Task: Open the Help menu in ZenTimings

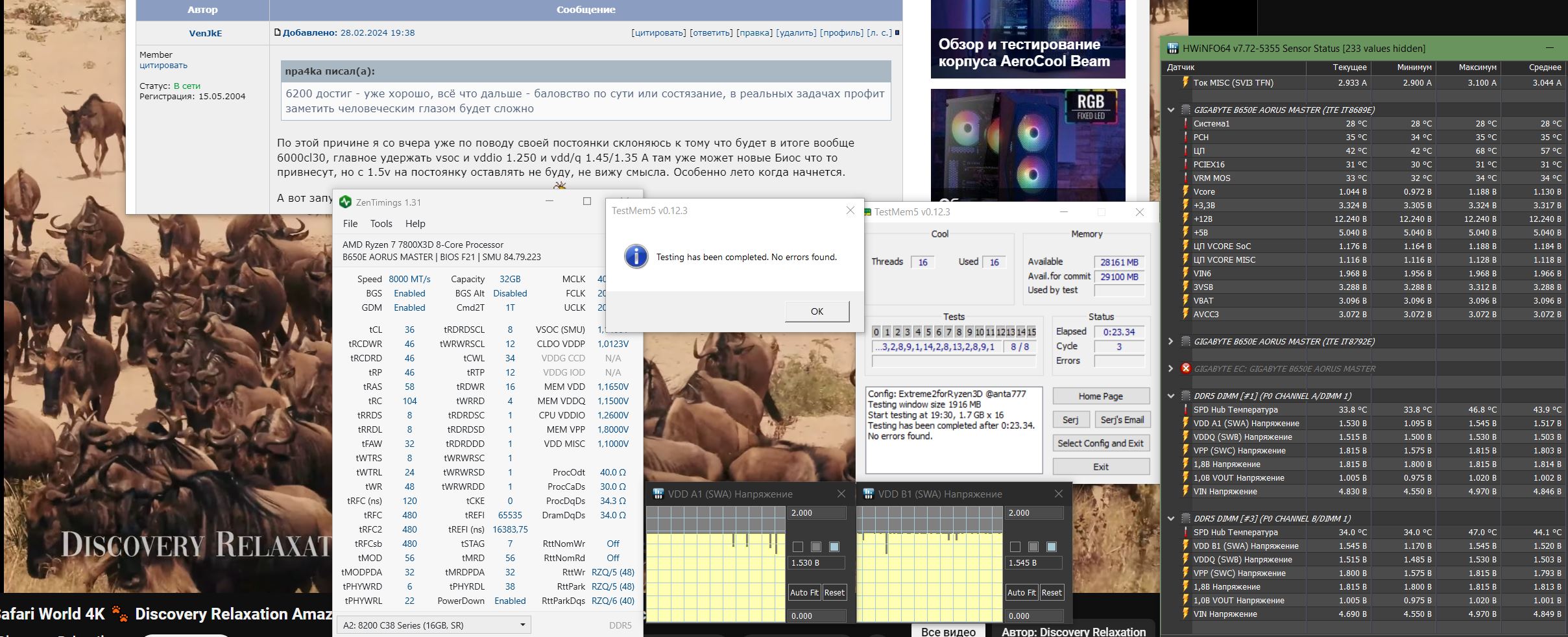Action: pyautogui.click(x=415, y=224)
